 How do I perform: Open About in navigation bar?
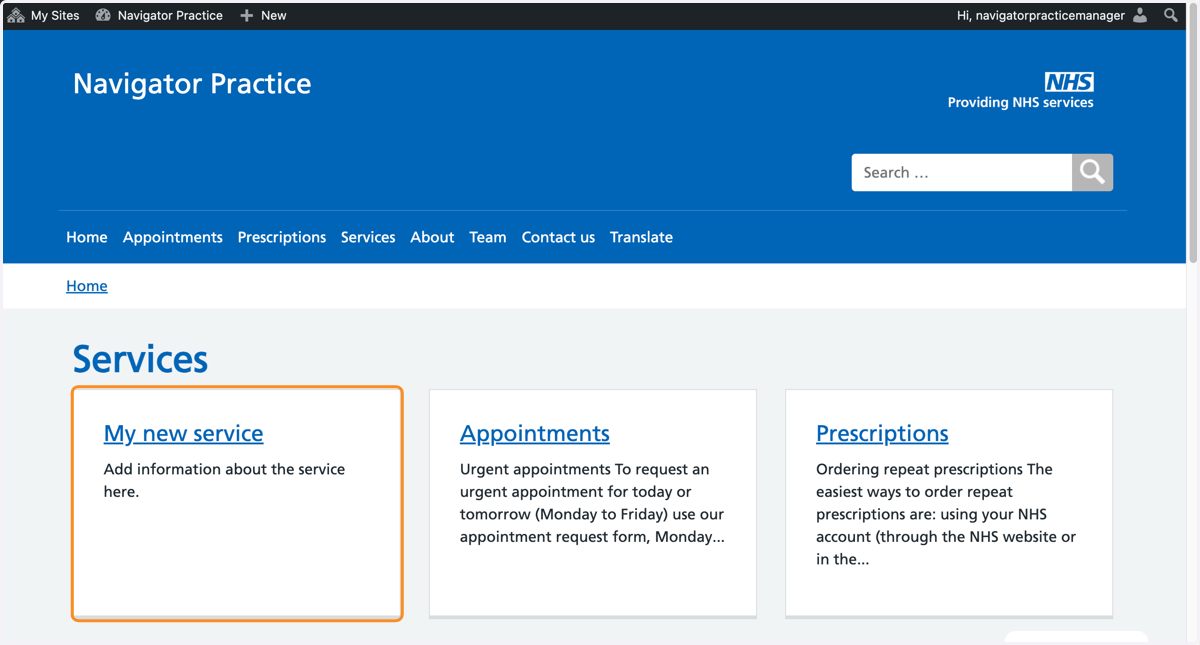pyautogui.click(x=432, y=237)
